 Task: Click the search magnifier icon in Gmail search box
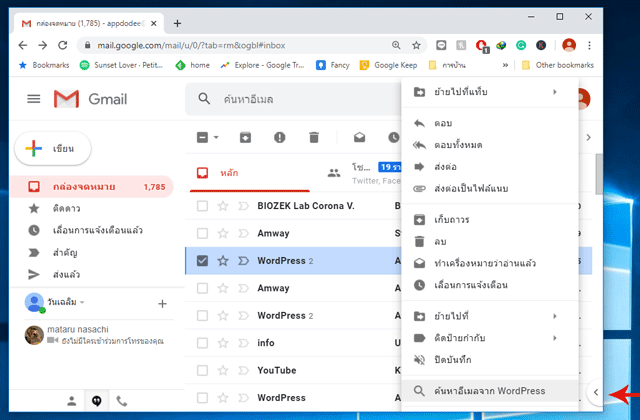pyautogui.click(x=204, y=99)
